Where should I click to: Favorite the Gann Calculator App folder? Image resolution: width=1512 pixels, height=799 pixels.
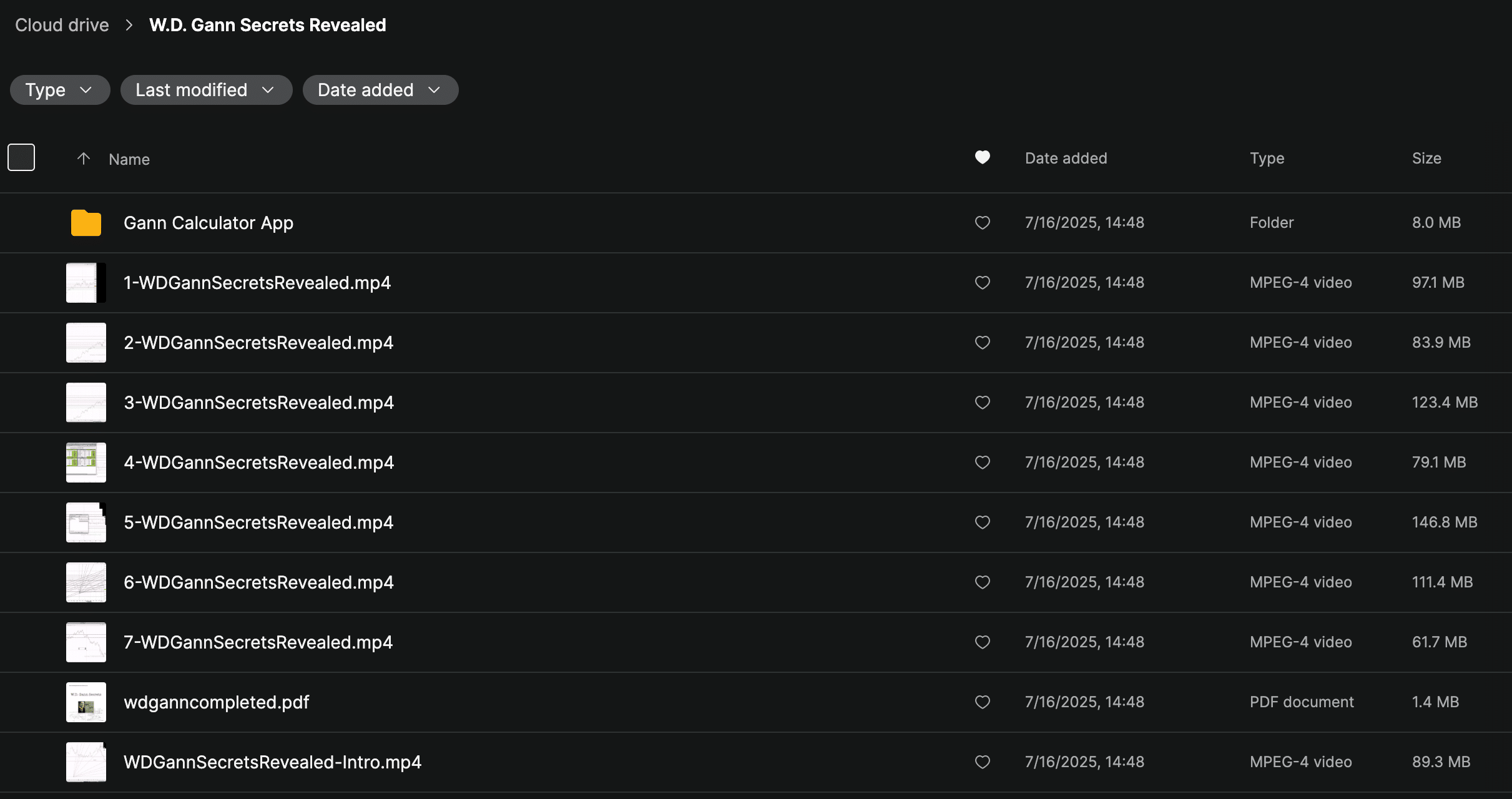click(x=983, y=223)
